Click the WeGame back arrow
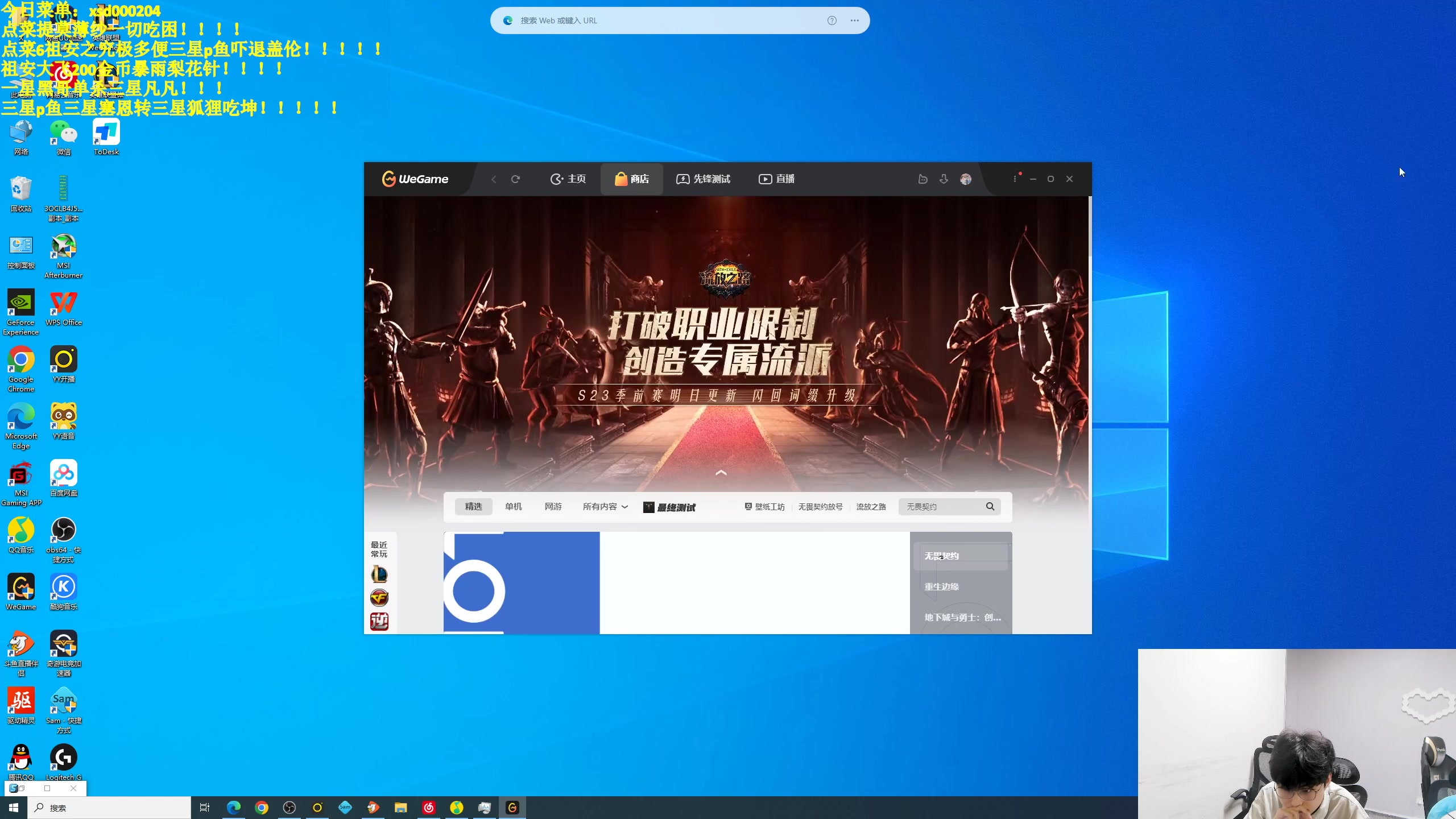1456x819 pixels. pyautogui.click(x=494, y=179)
